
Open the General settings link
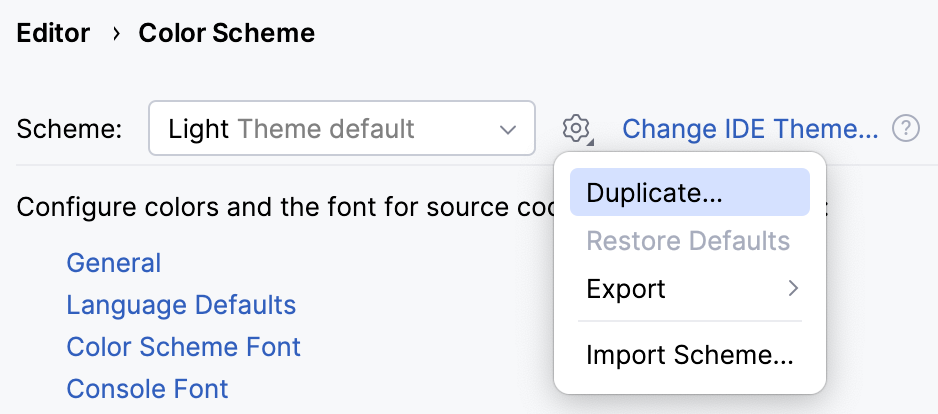[x=113, y=263]
